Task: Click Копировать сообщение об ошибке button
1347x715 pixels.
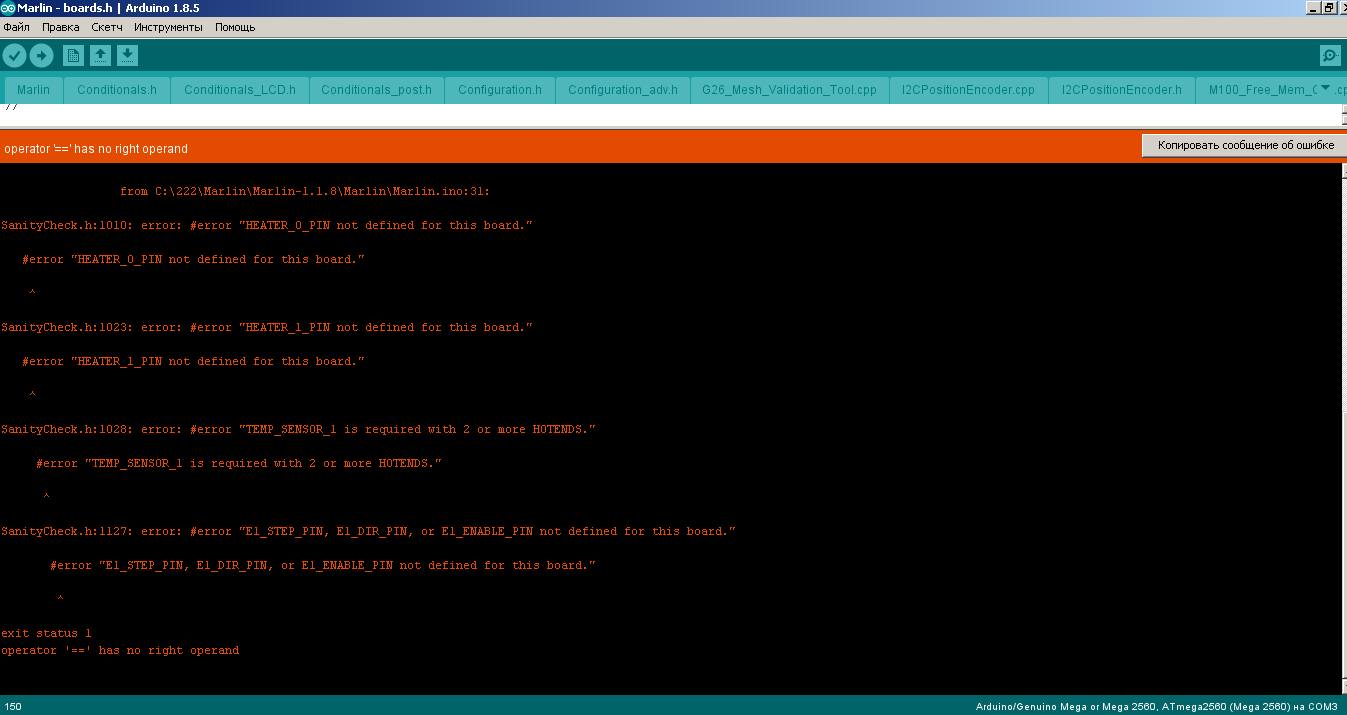Action: click(1245, 146)
